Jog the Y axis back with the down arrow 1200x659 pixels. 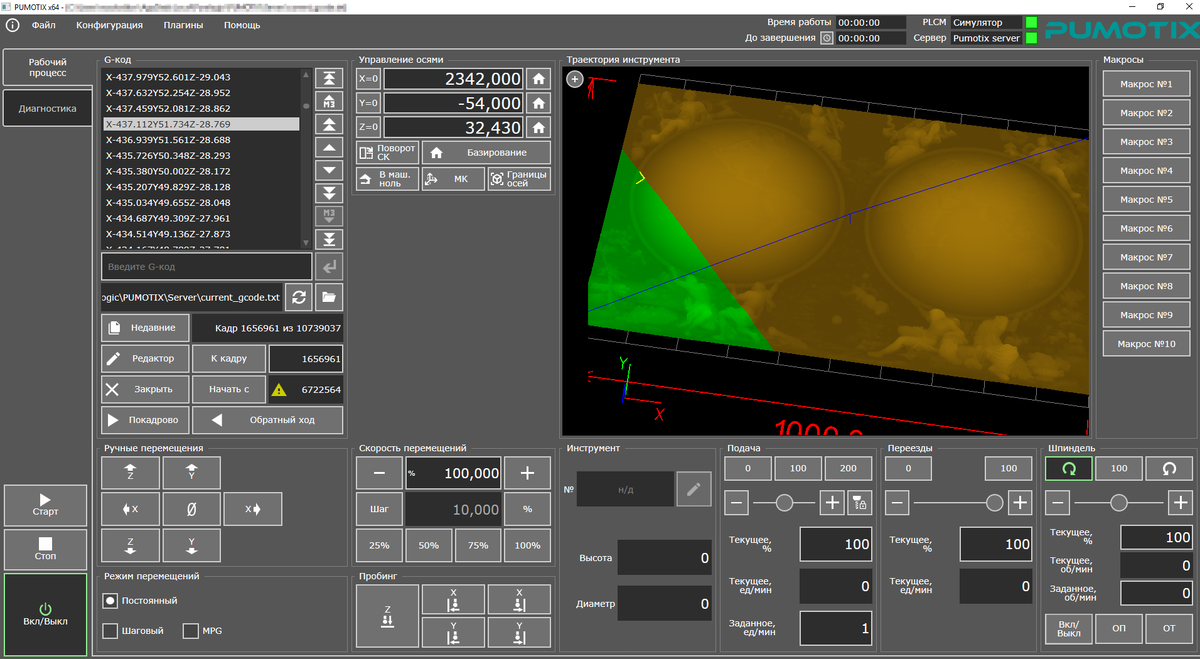191,545
